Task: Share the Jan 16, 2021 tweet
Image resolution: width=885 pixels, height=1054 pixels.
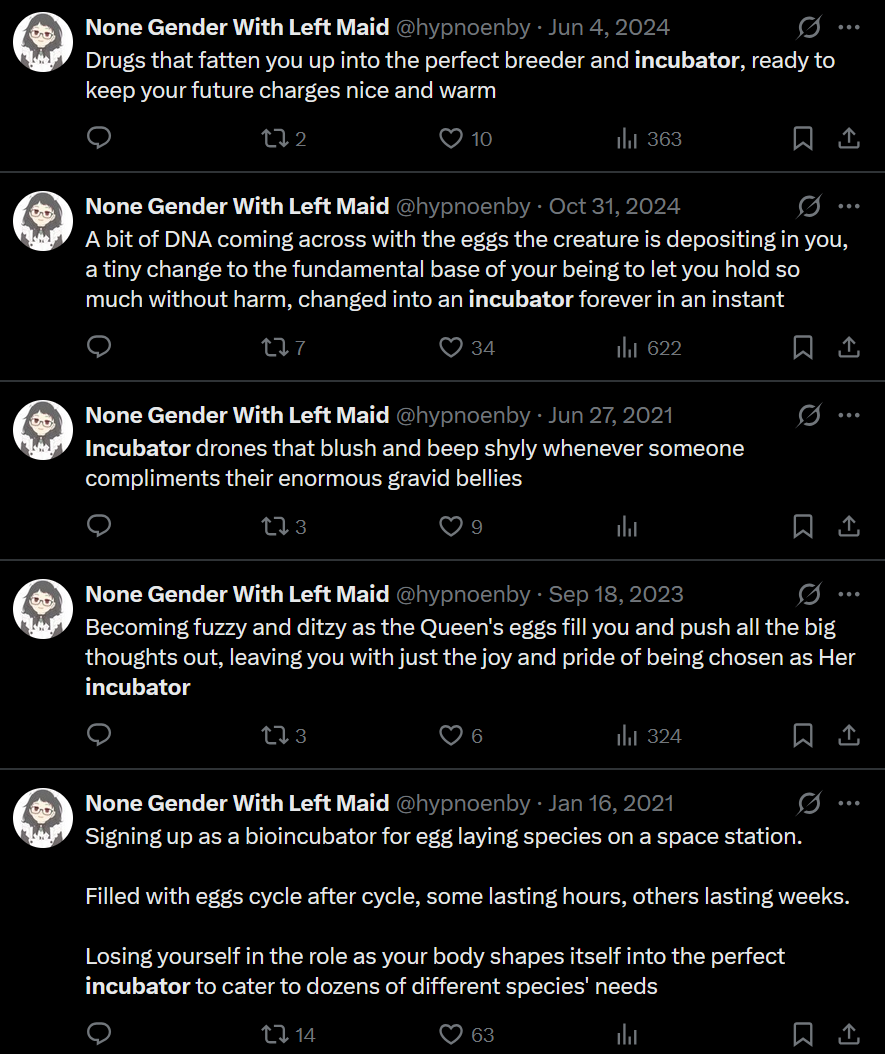Action: [x=849, y=1035]
